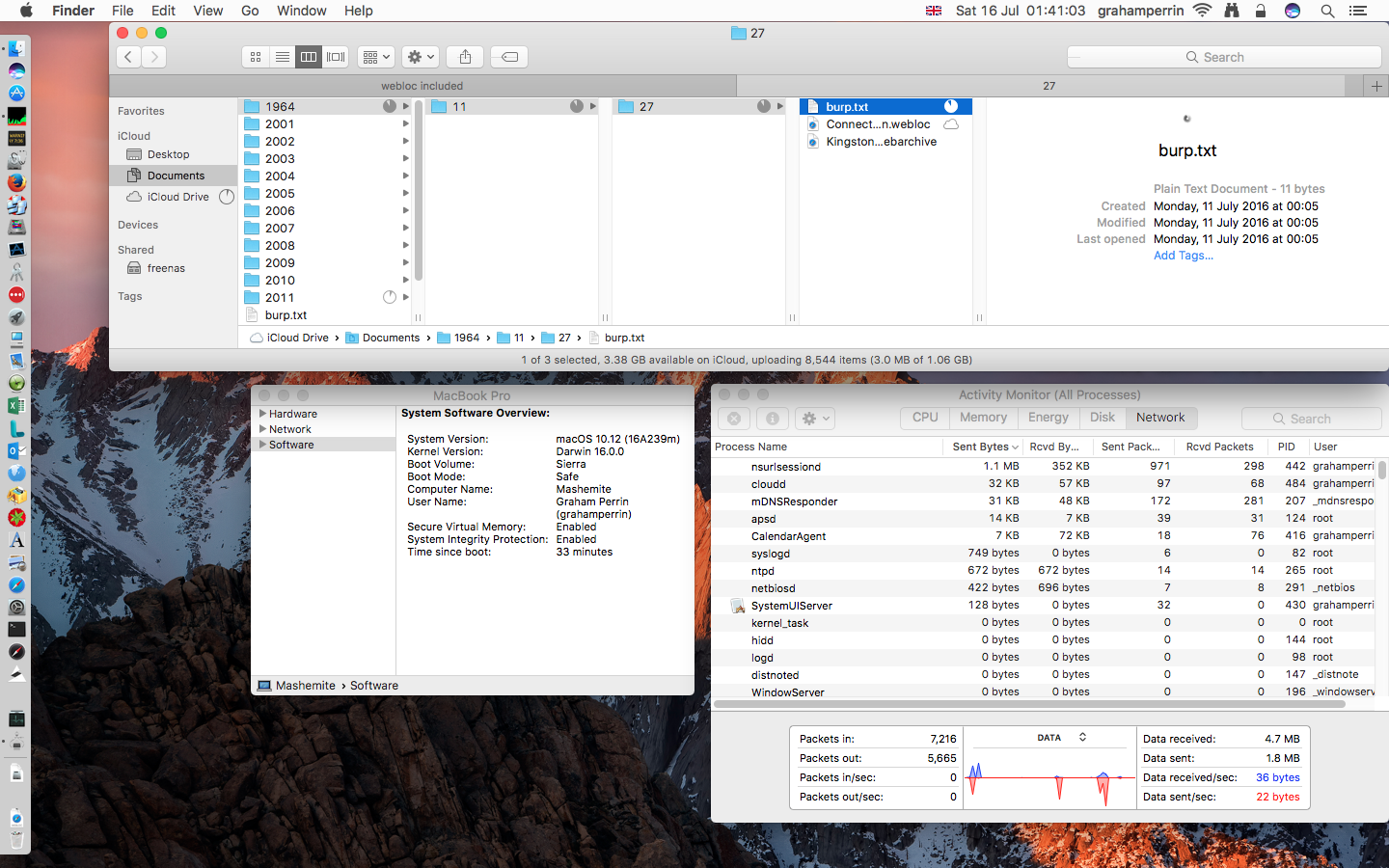1389x868 pixels.
Task: Click the Siri icon in menu bar
Action: pyautogui.click(x=1293, y=11)
